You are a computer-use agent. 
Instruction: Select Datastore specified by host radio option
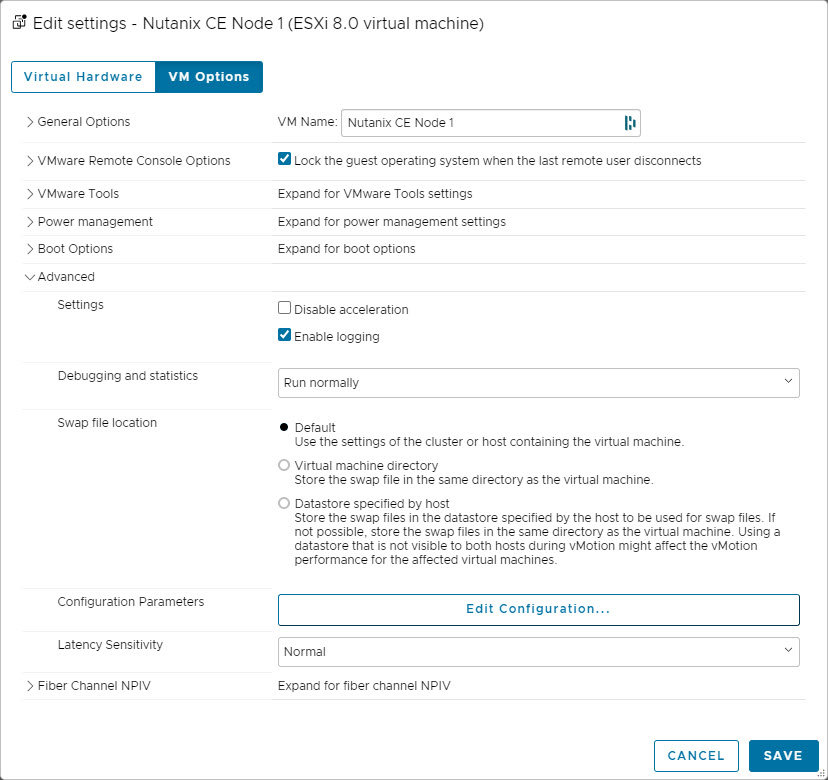pos(284,503)
